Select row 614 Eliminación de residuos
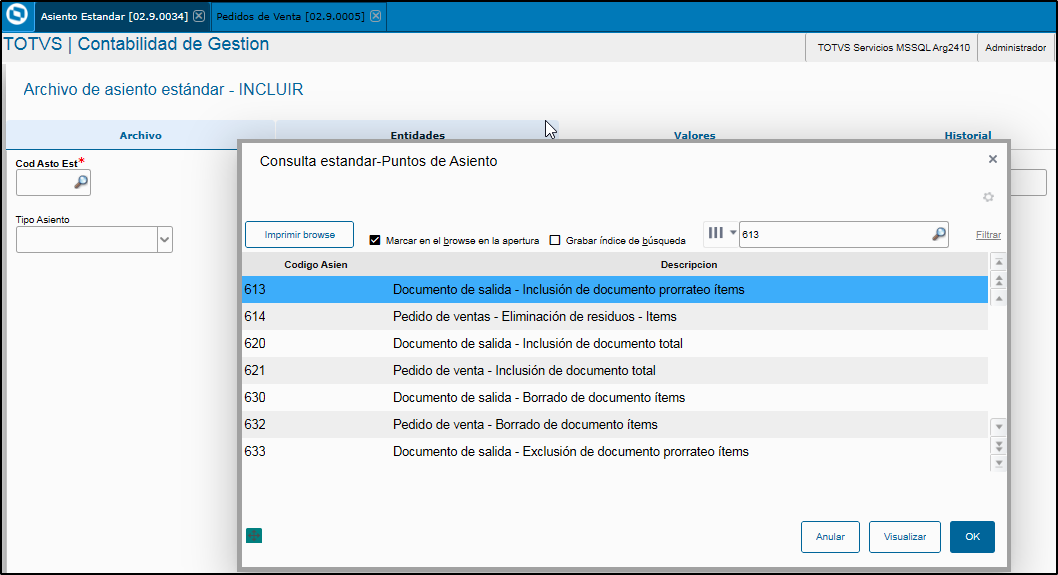 (x=615, y=317)
